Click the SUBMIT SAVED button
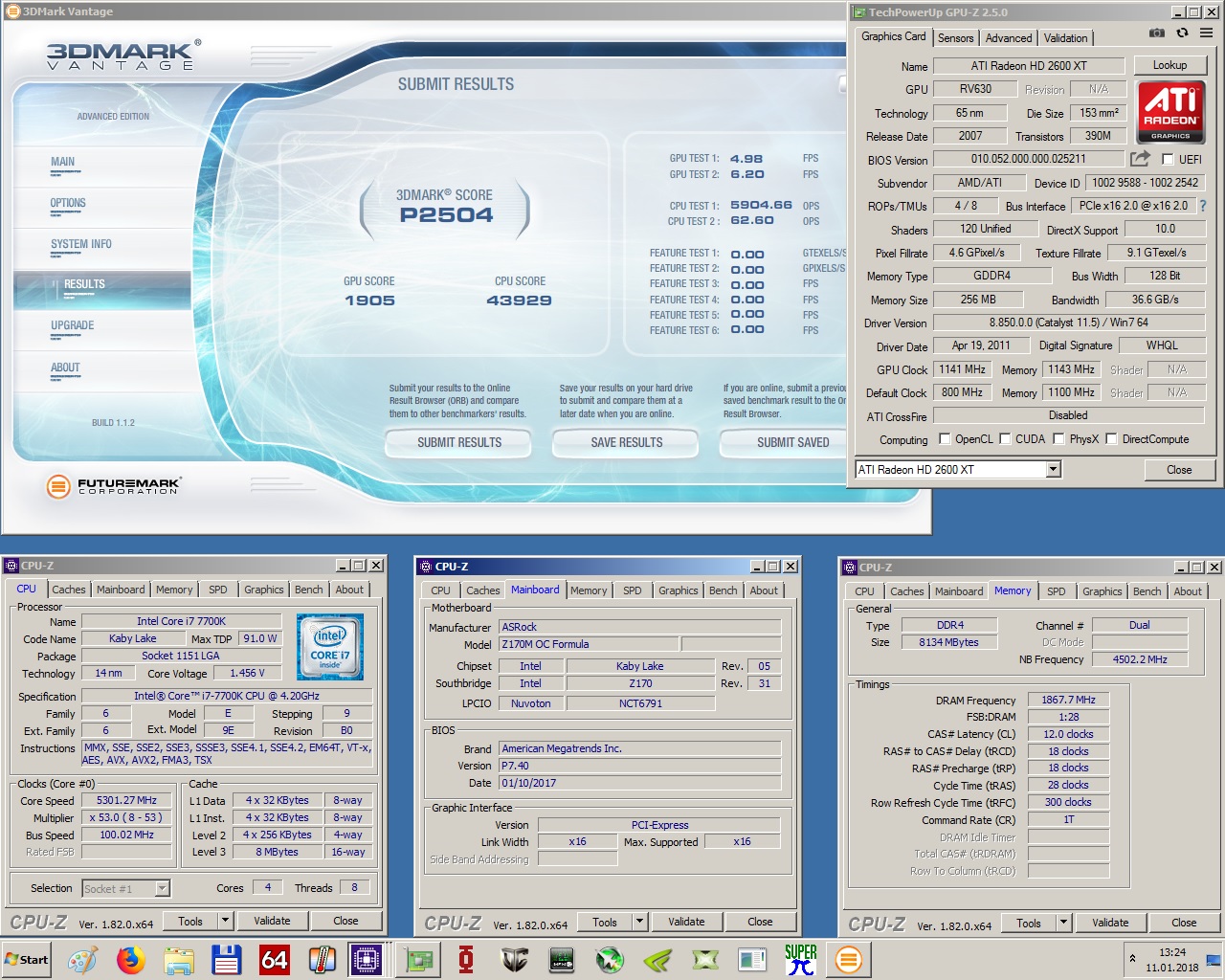 pos(785,442)
